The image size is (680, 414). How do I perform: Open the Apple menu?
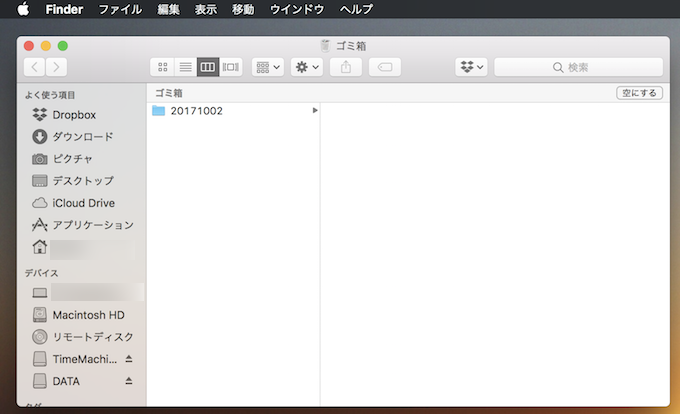[x=23, y=9]
